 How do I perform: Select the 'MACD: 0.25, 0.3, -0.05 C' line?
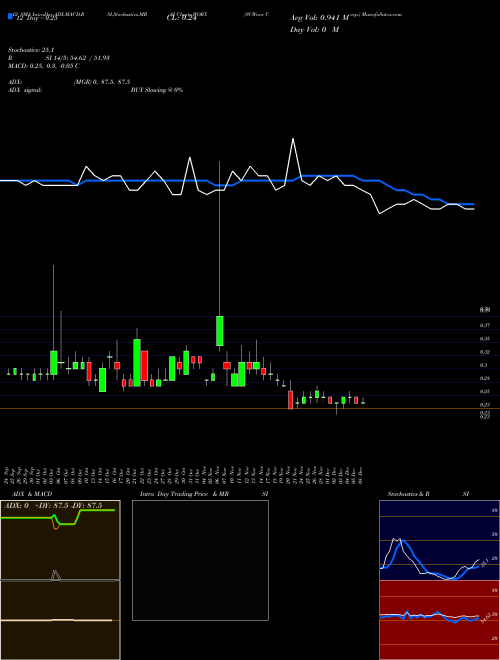(x=44, y=66)
